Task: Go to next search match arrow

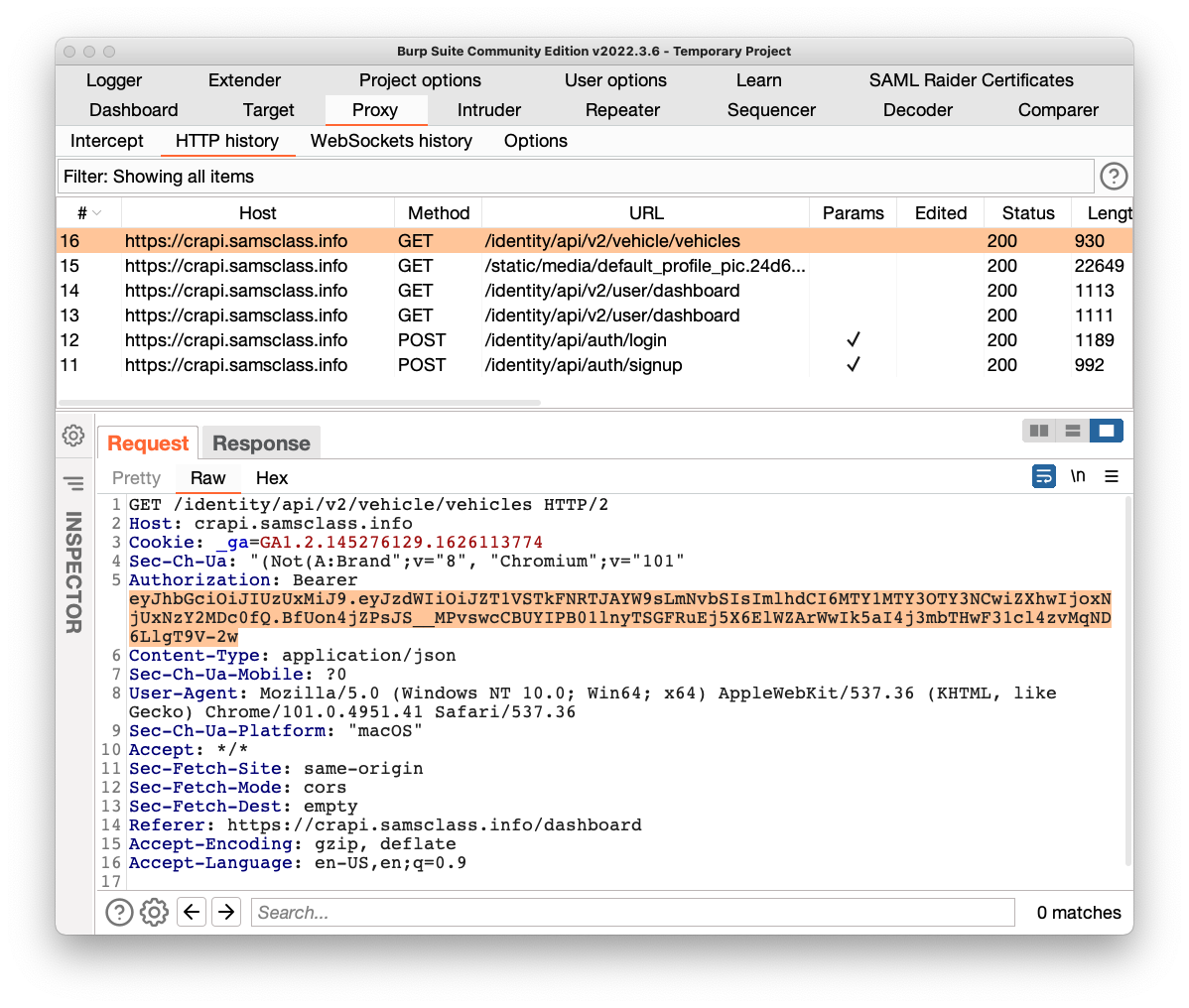Action: click(x=226, y=912)
